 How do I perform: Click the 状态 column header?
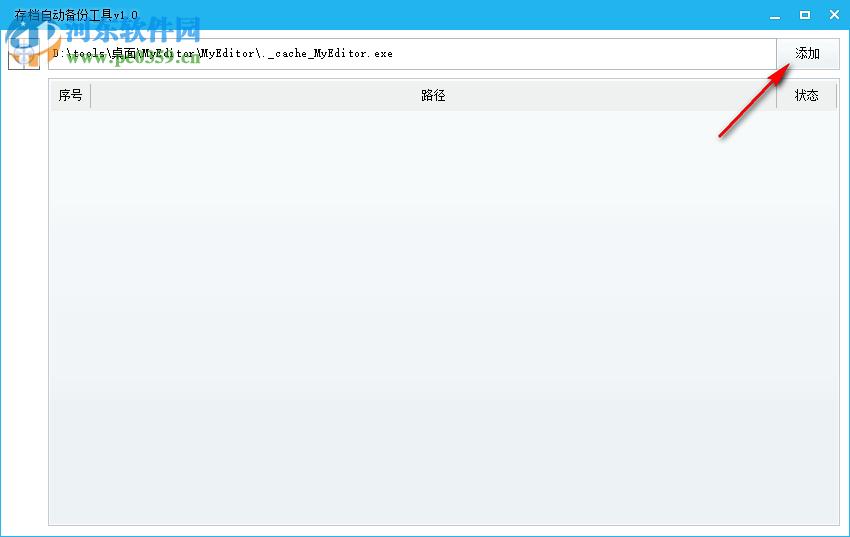coord(807,95)
